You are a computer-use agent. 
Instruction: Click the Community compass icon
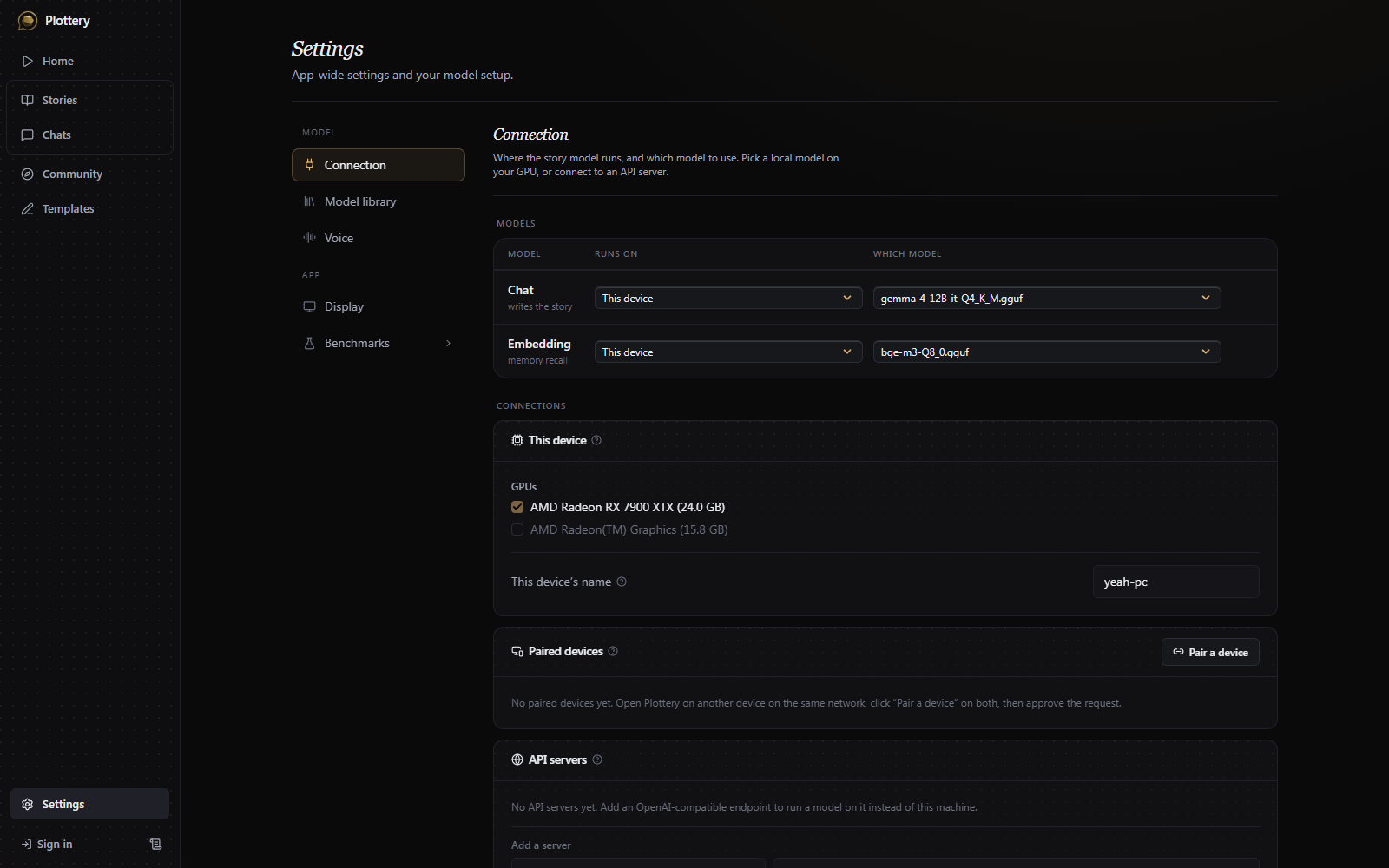(x=28, y=174)
